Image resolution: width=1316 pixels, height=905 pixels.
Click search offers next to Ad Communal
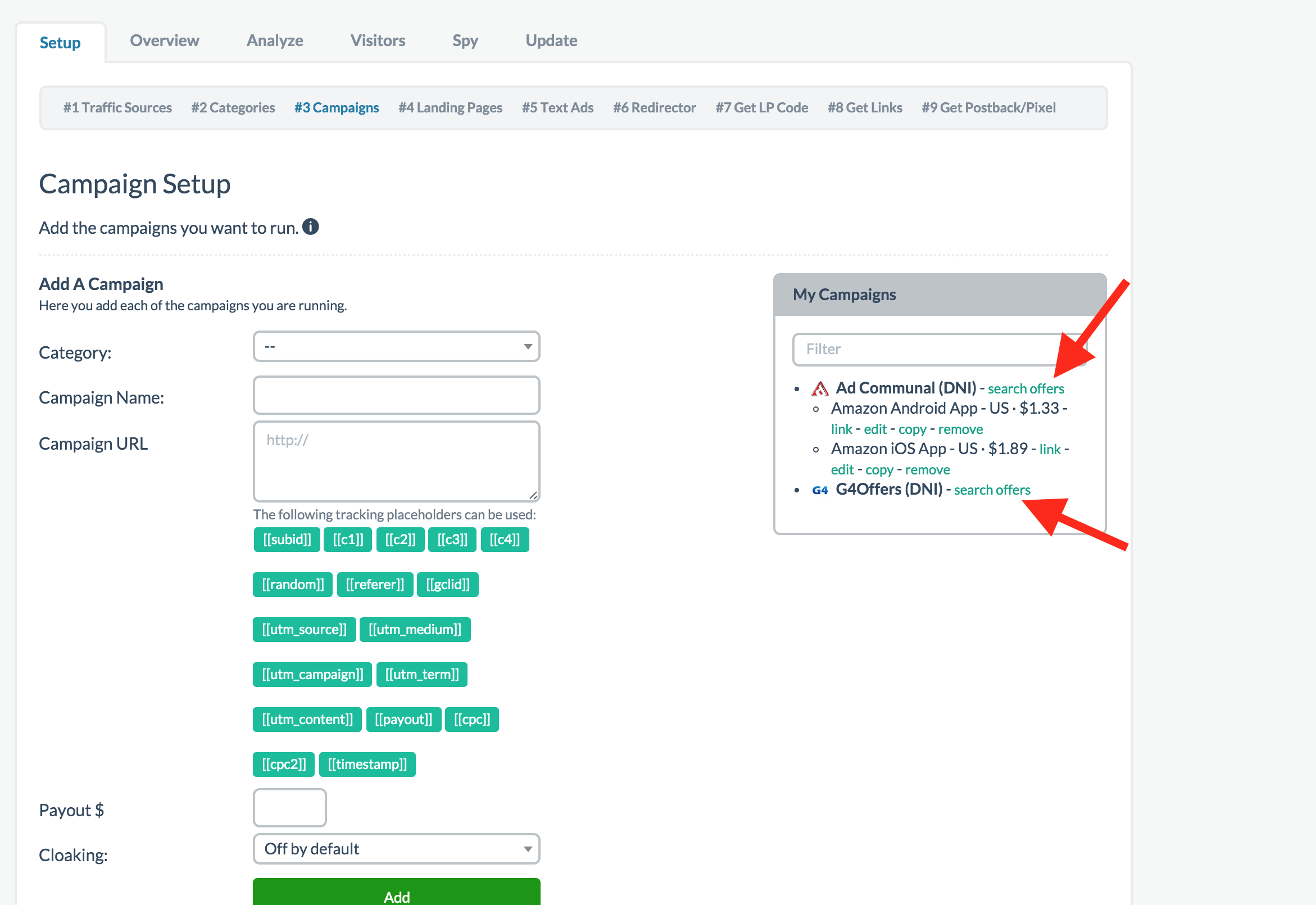(1025, 389)
